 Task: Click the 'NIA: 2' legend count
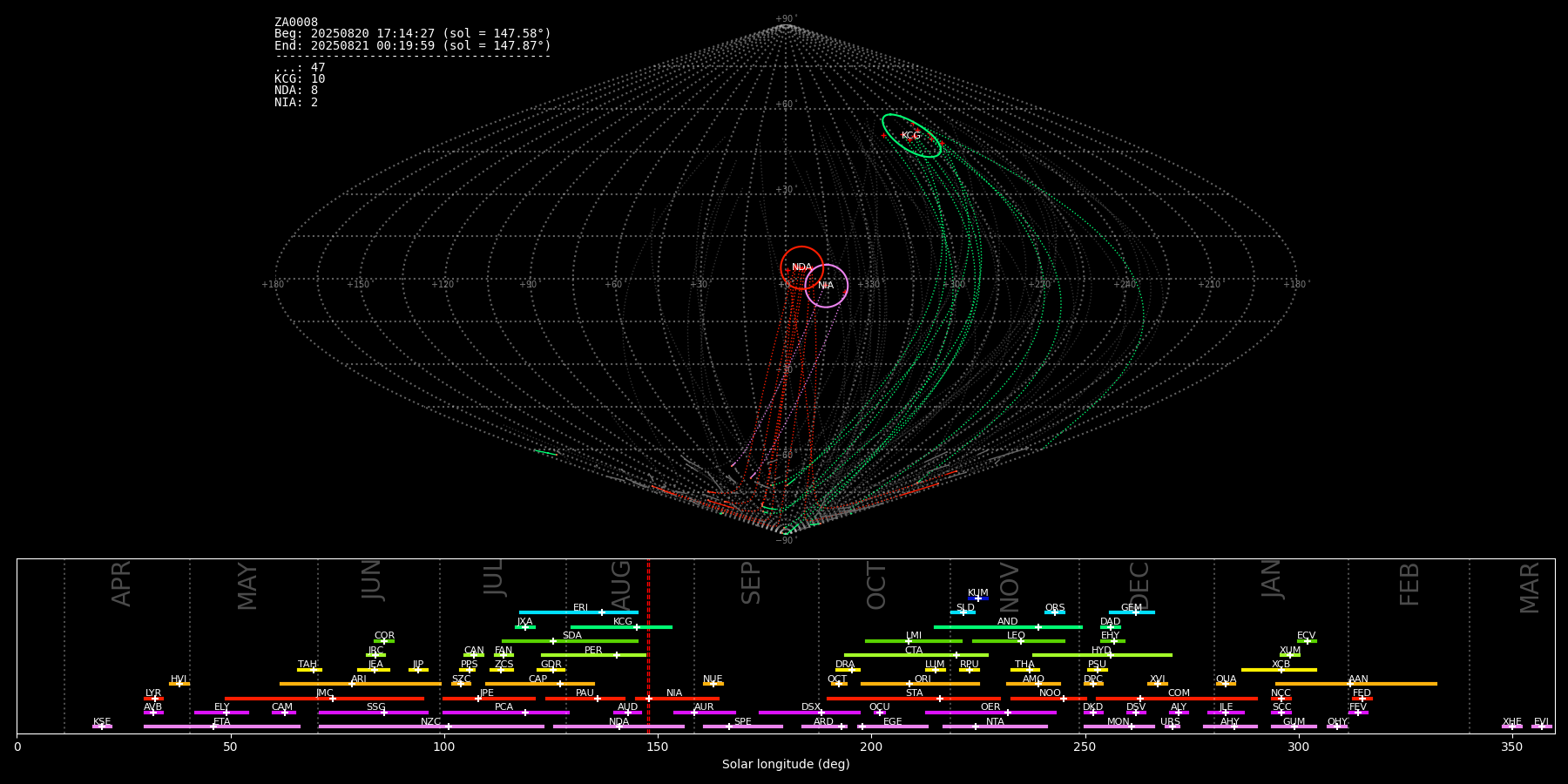[x=296, y=103]
